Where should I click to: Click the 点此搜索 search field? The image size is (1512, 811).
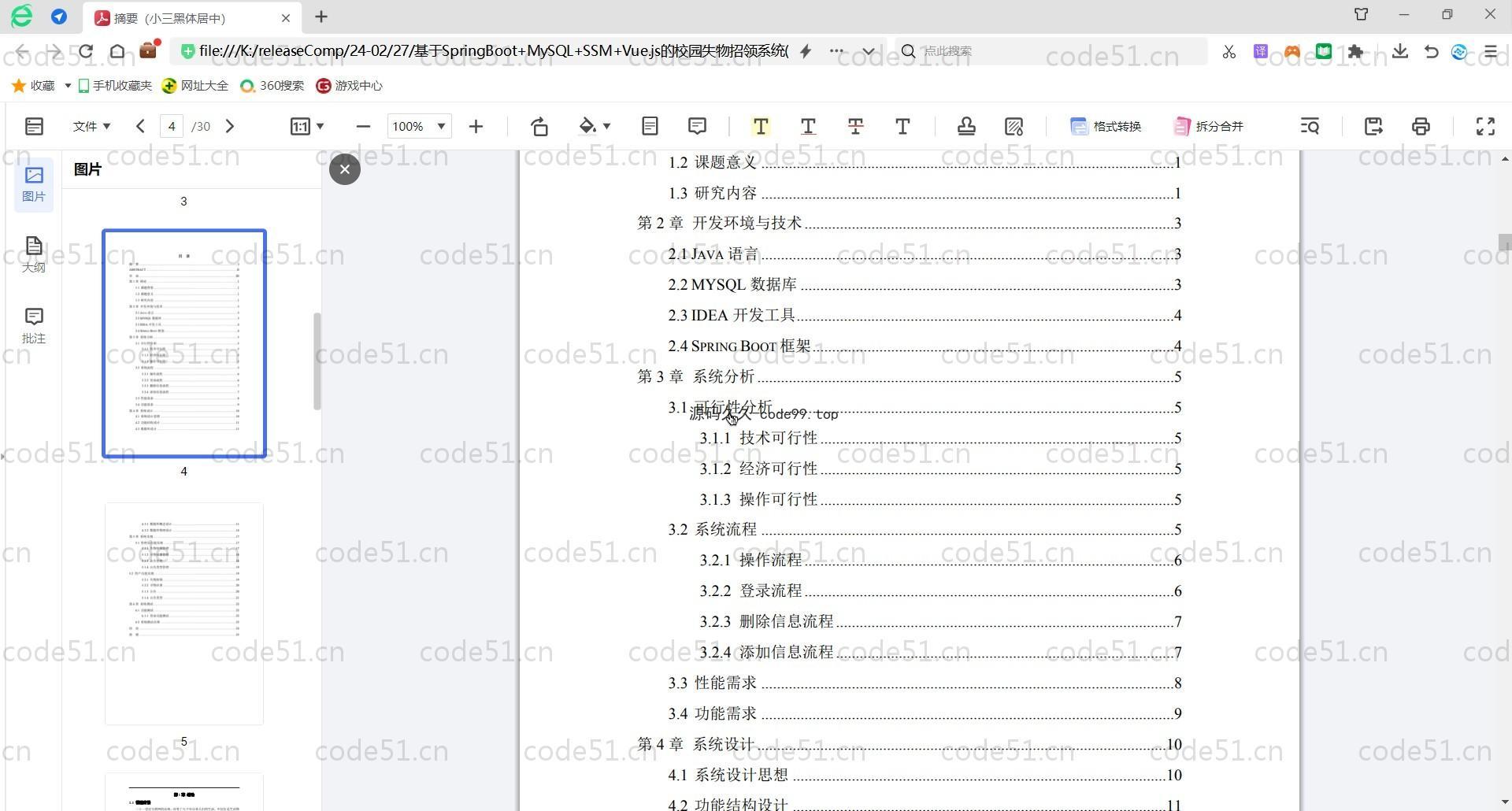1051,51
